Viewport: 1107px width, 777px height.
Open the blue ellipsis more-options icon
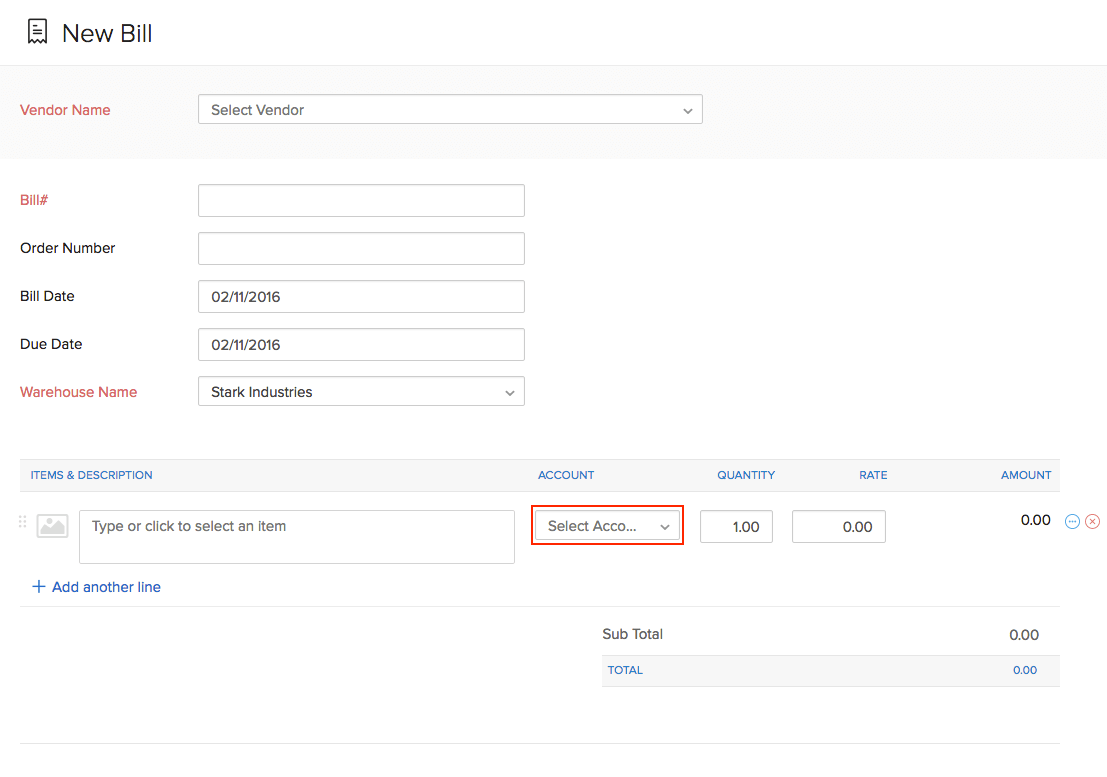[1071, 521]
